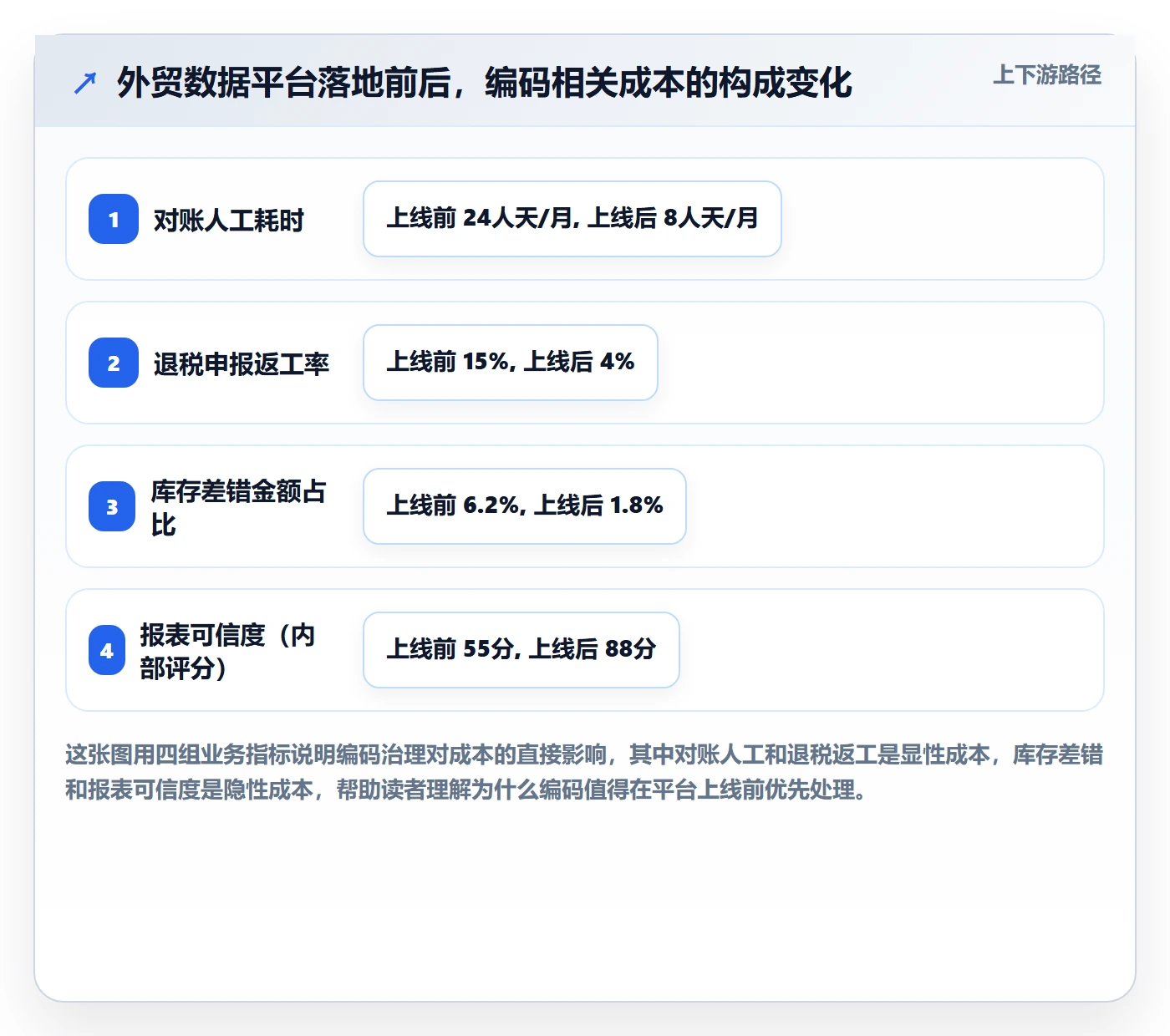
Task: Click the arrow icon beside the card title
Action: [85, 83]
